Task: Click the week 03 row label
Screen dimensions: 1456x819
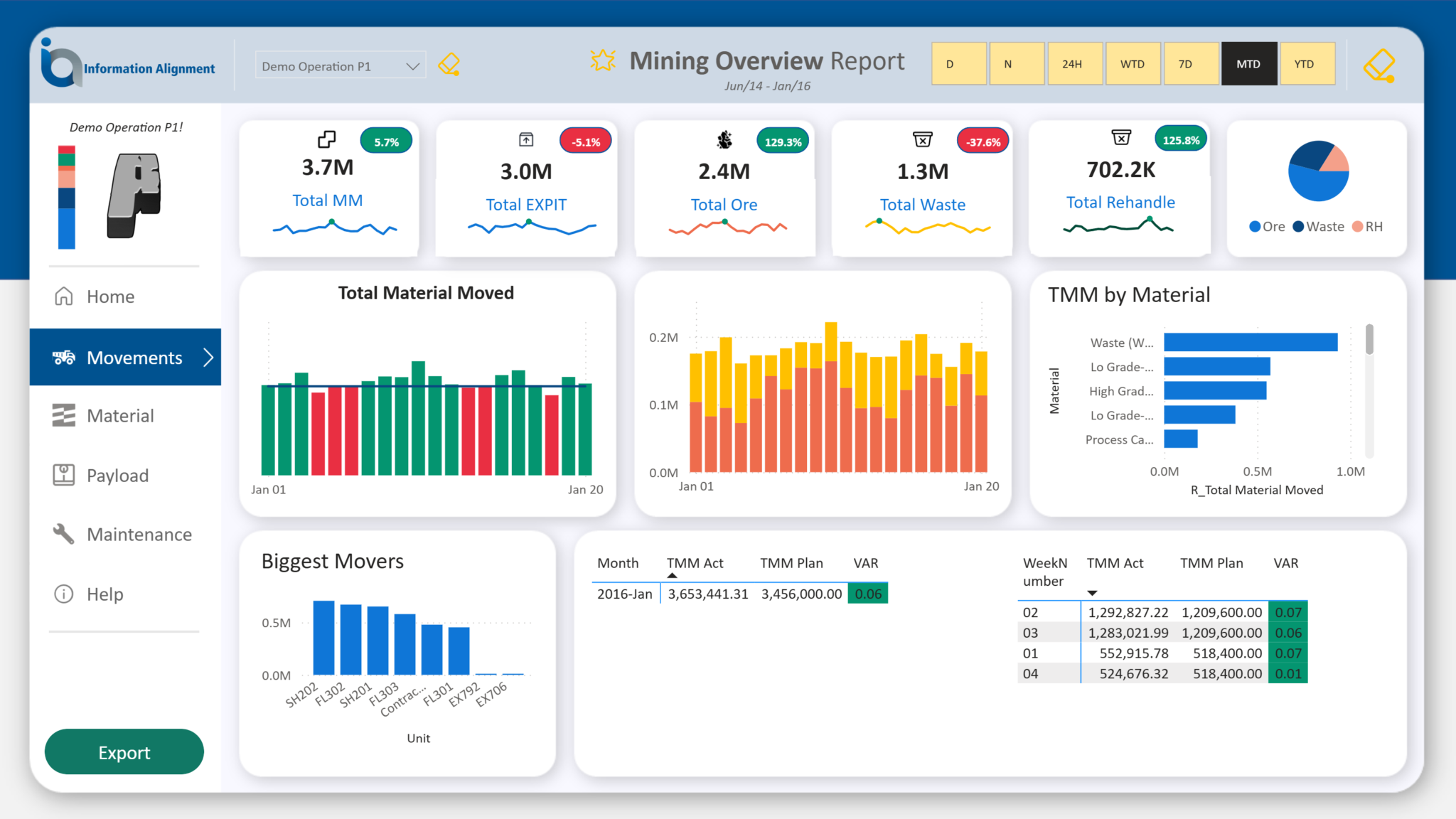Action: (x=1030, y=633)
